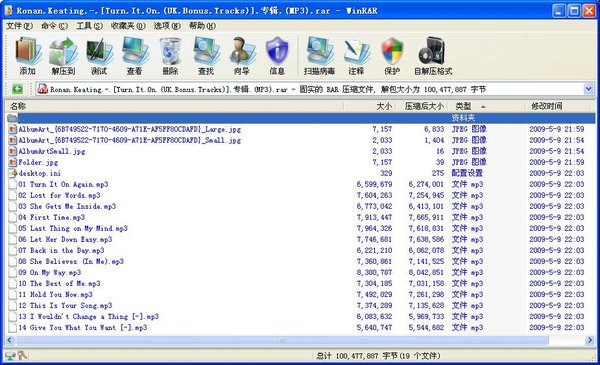This screenshot has width=600, height=365.
Task: Open the 收藏夹 (Favorites) menu
Action: click(x=128, y=26)
